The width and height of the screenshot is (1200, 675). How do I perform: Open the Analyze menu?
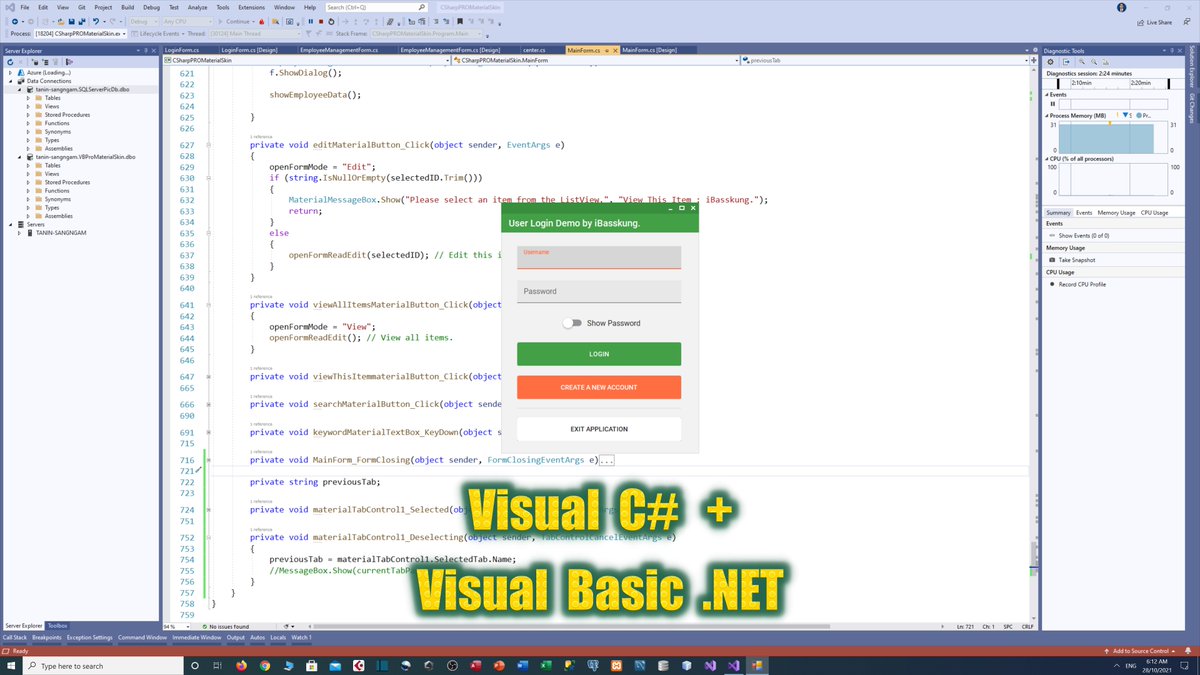197,7
